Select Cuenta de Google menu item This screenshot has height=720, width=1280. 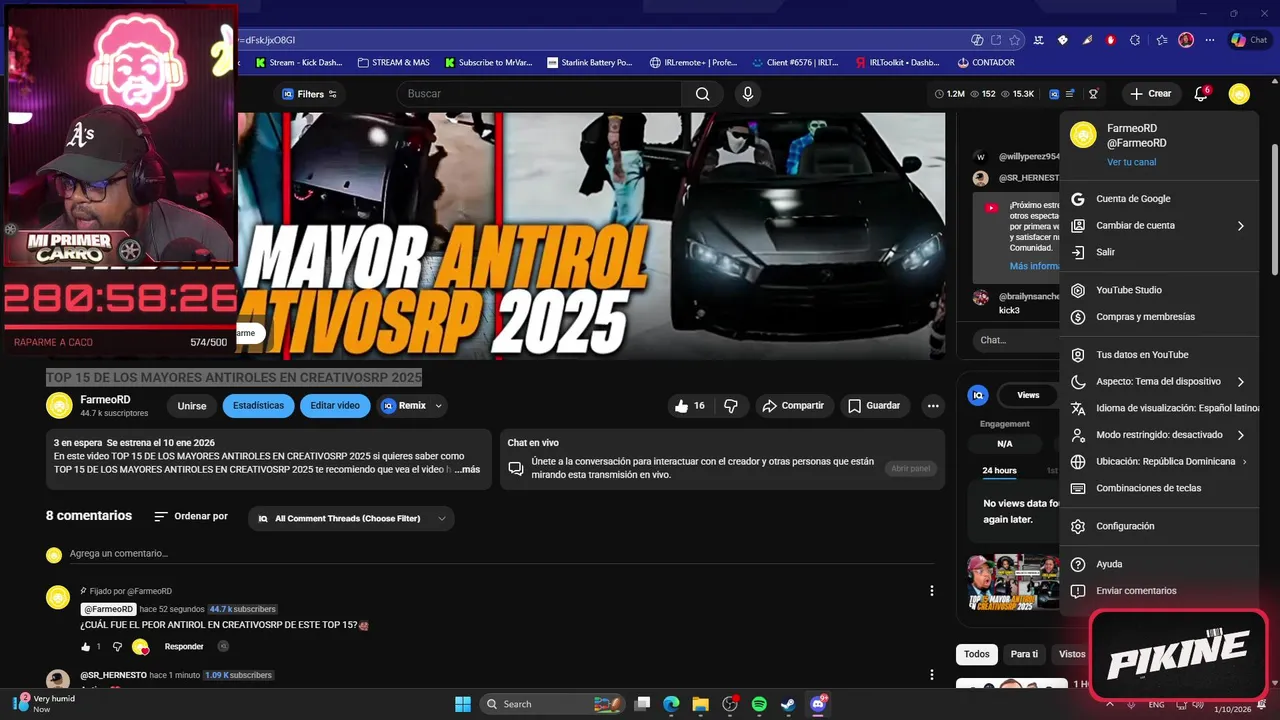1159,199
